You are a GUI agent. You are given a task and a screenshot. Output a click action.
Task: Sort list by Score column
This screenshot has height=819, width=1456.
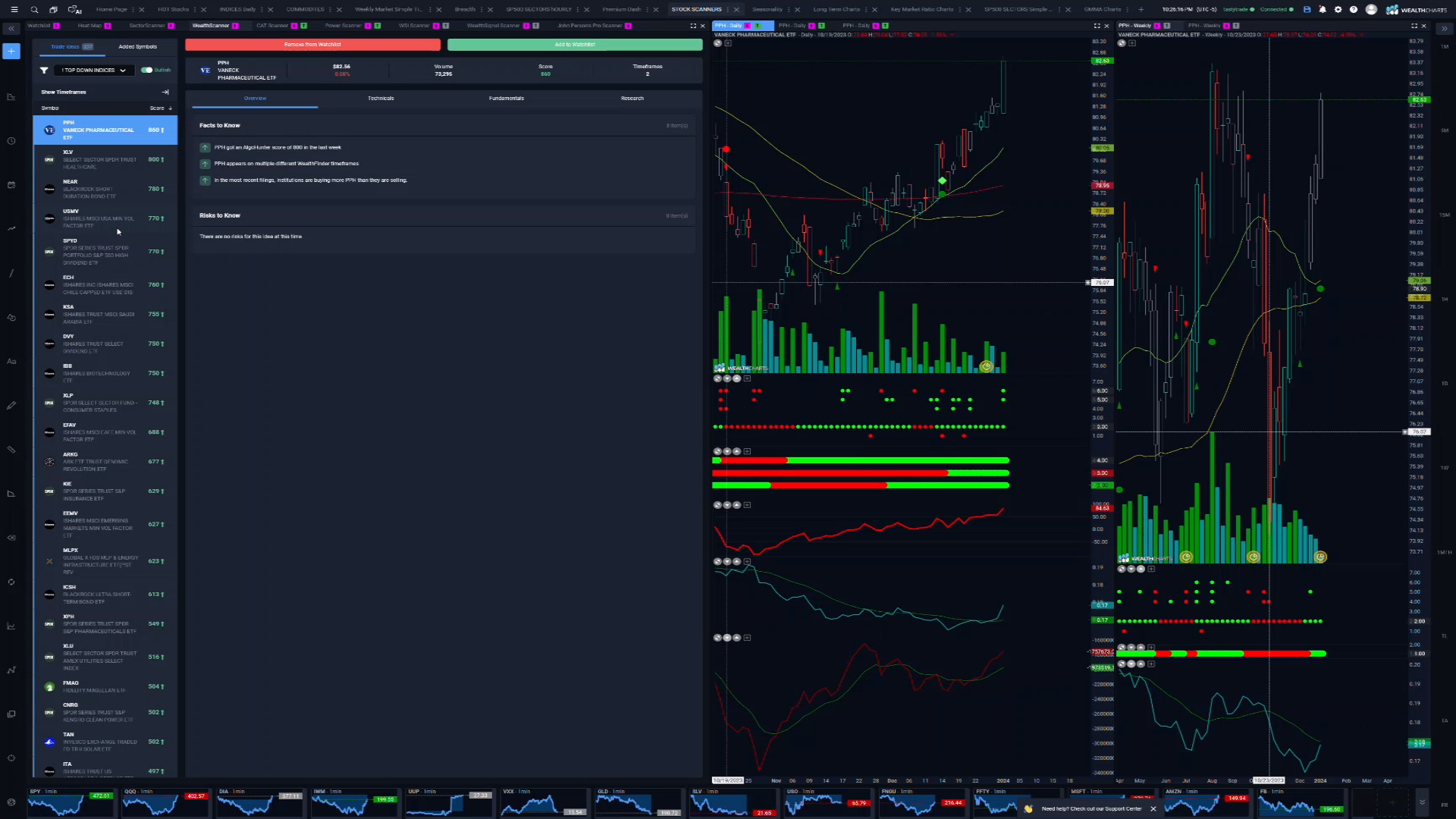161,108
